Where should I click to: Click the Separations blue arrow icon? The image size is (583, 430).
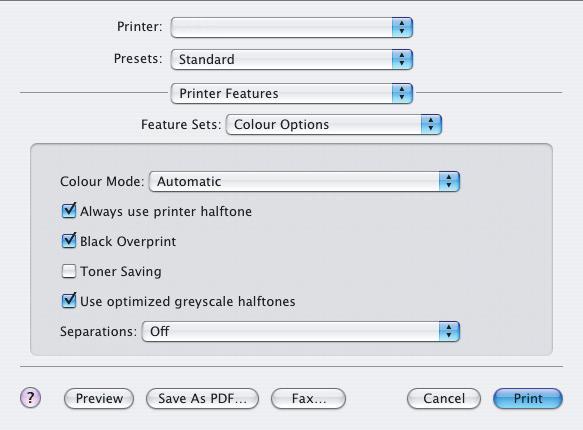pyautogui.click(x=449, y=331)
